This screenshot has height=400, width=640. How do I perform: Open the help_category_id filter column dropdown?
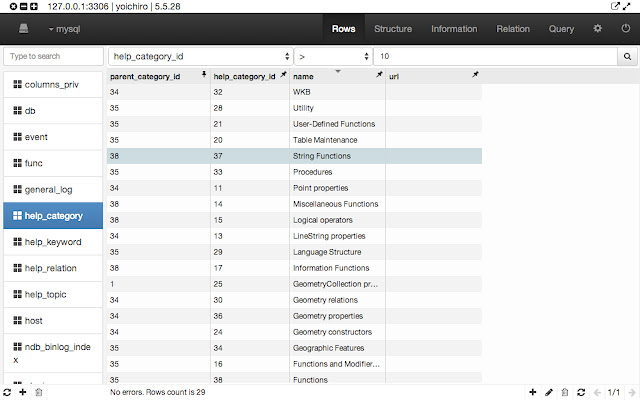[200, 57]
